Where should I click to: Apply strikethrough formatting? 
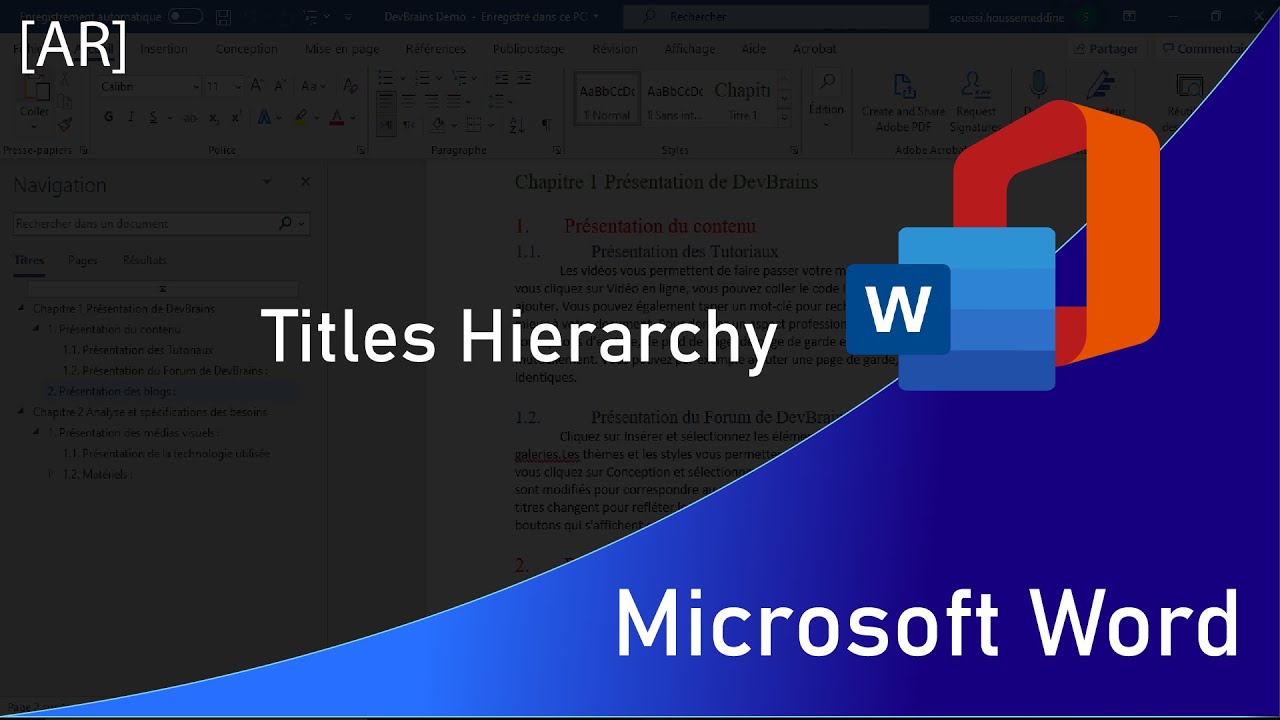[x=190, y=117]
